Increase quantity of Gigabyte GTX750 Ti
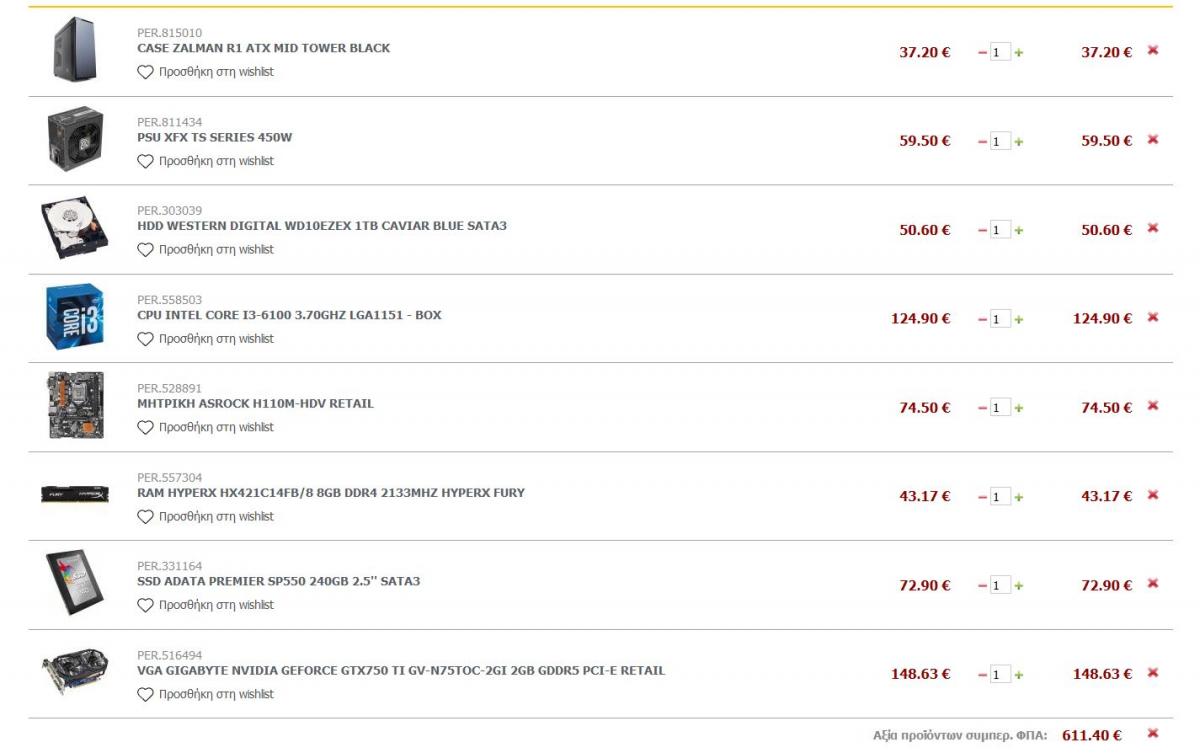The width and height of the screenshot is (1200, 753). click(x=1019, y=675)
